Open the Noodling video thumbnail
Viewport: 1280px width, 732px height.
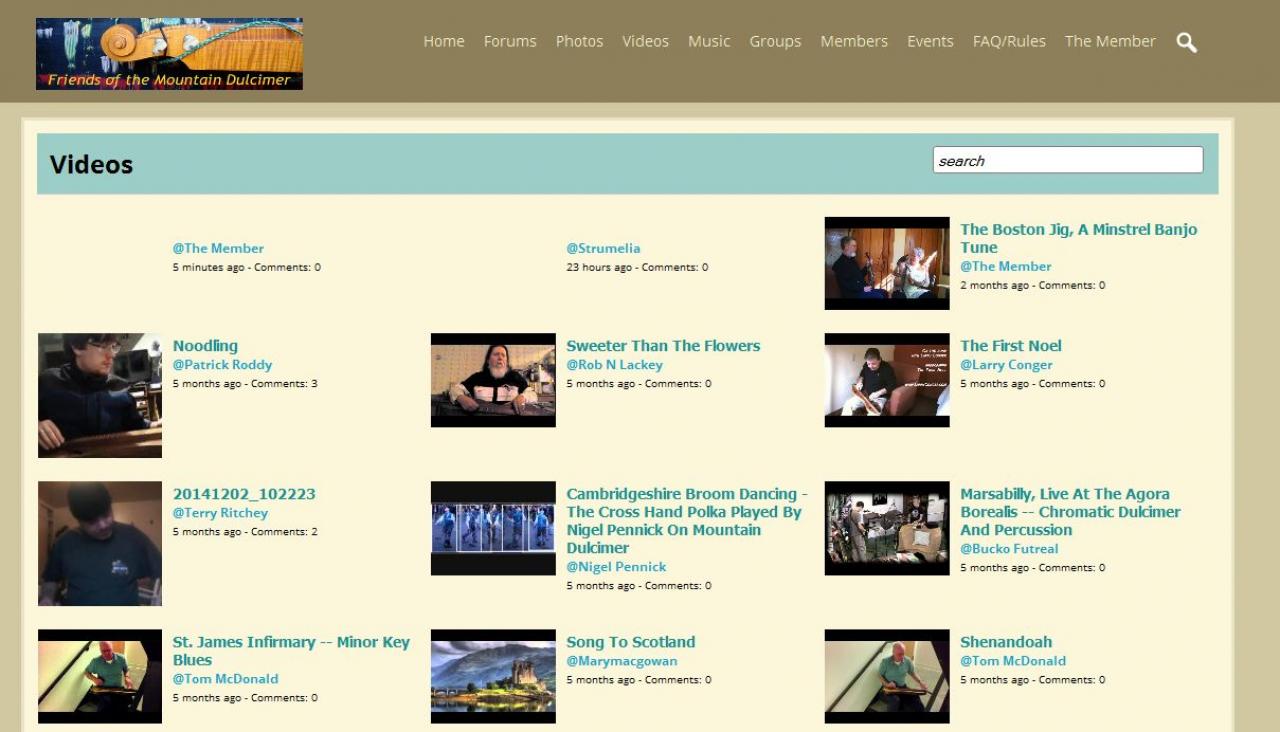pyautogui.click(x=100, y=395)
